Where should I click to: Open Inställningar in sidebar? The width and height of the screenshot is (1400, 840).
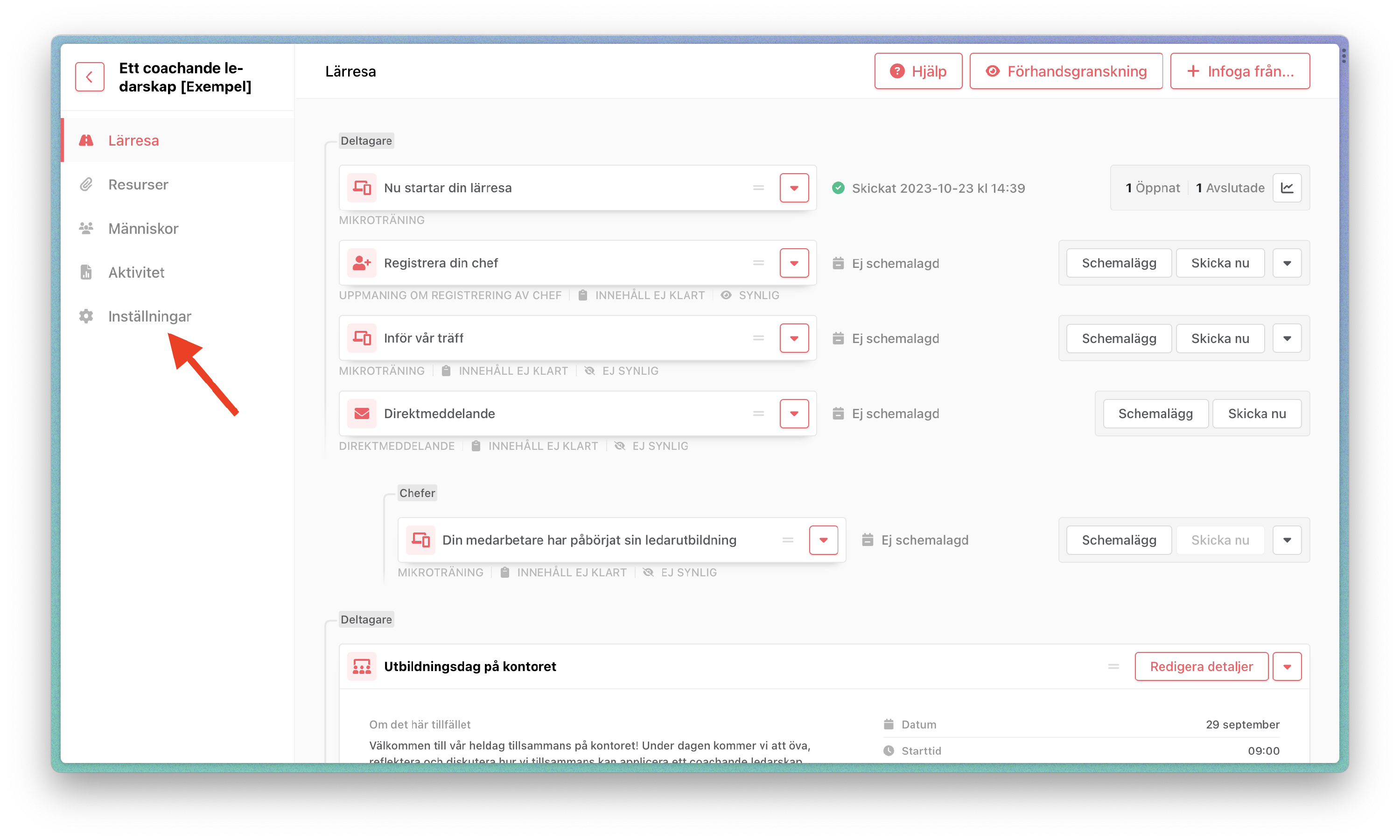click(149, 316)
